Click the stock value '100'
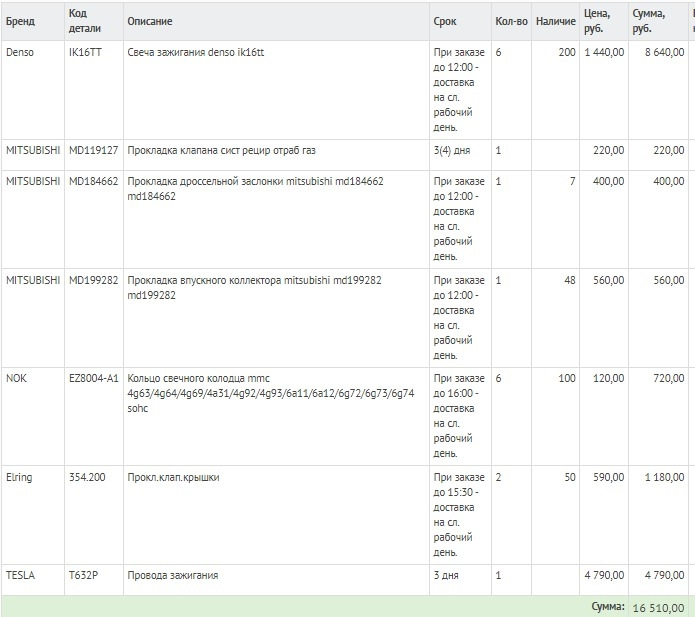This screenshot has width=695, height=617. pyautogui.click(x=567, y=378)
